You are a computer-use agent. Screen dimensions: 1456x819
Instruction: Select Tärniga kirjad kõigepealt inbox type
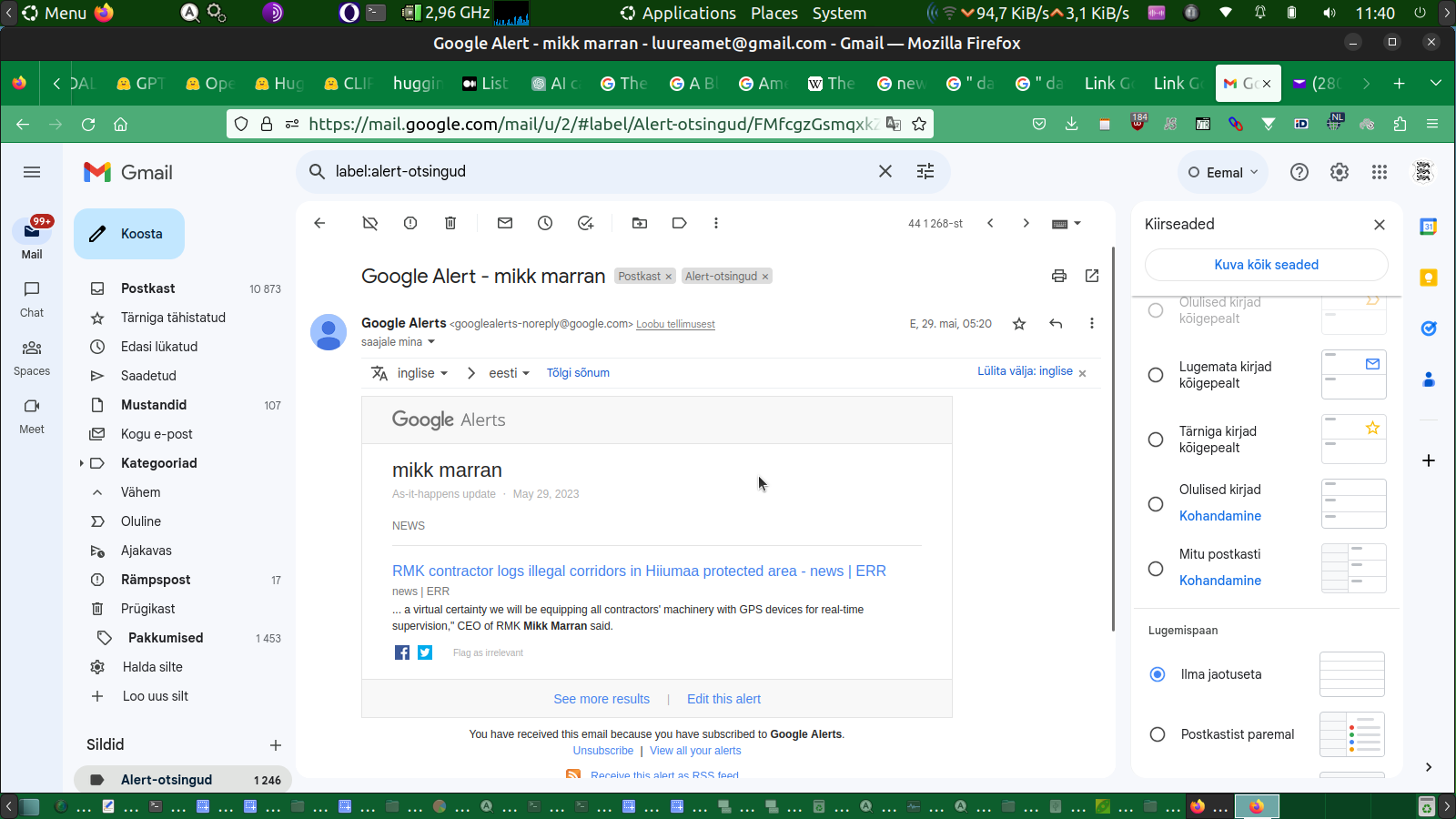(1156, 440)
